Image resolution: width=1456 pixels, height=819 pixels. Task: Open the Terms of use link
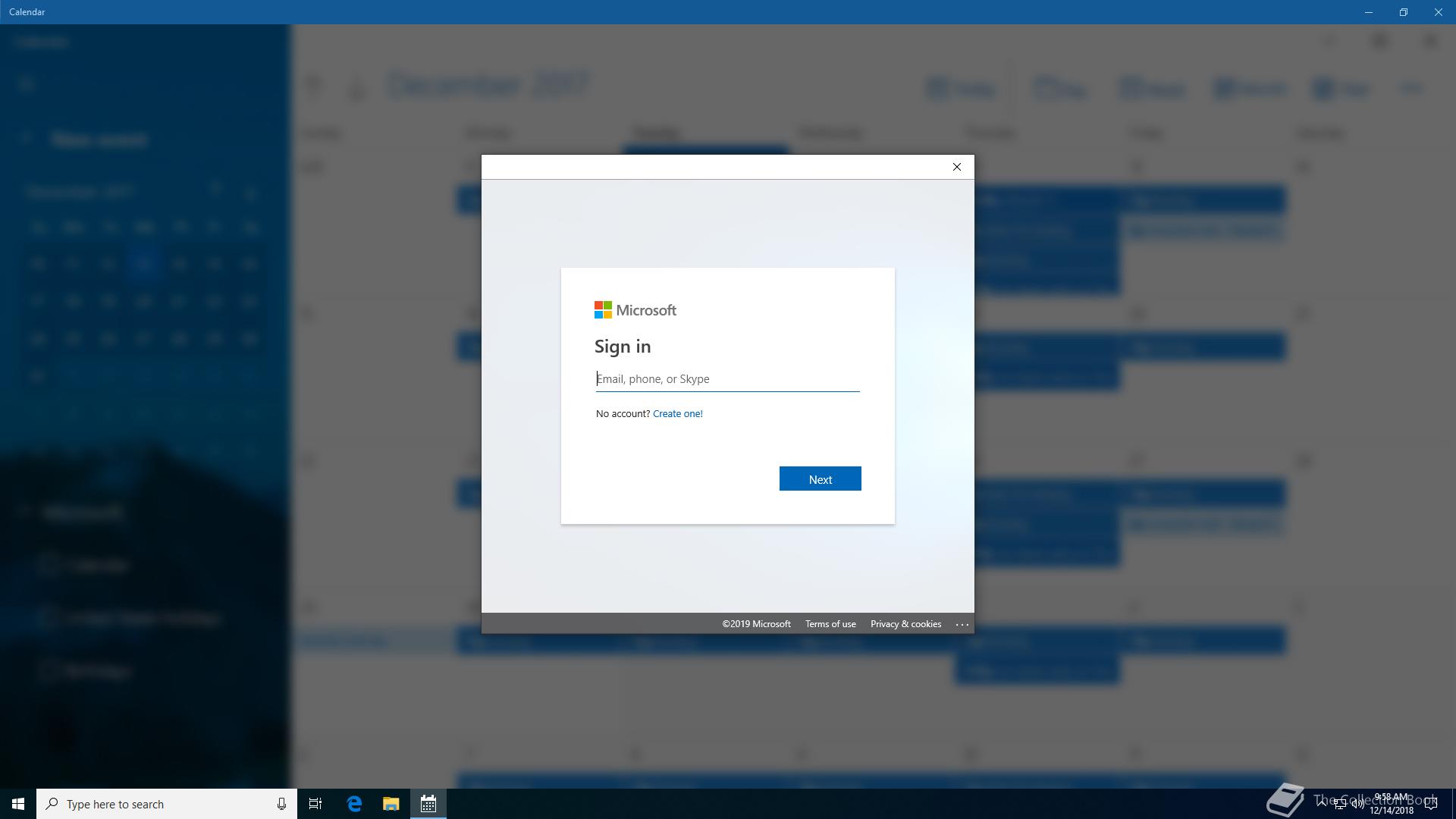click(x=830, y=624)
